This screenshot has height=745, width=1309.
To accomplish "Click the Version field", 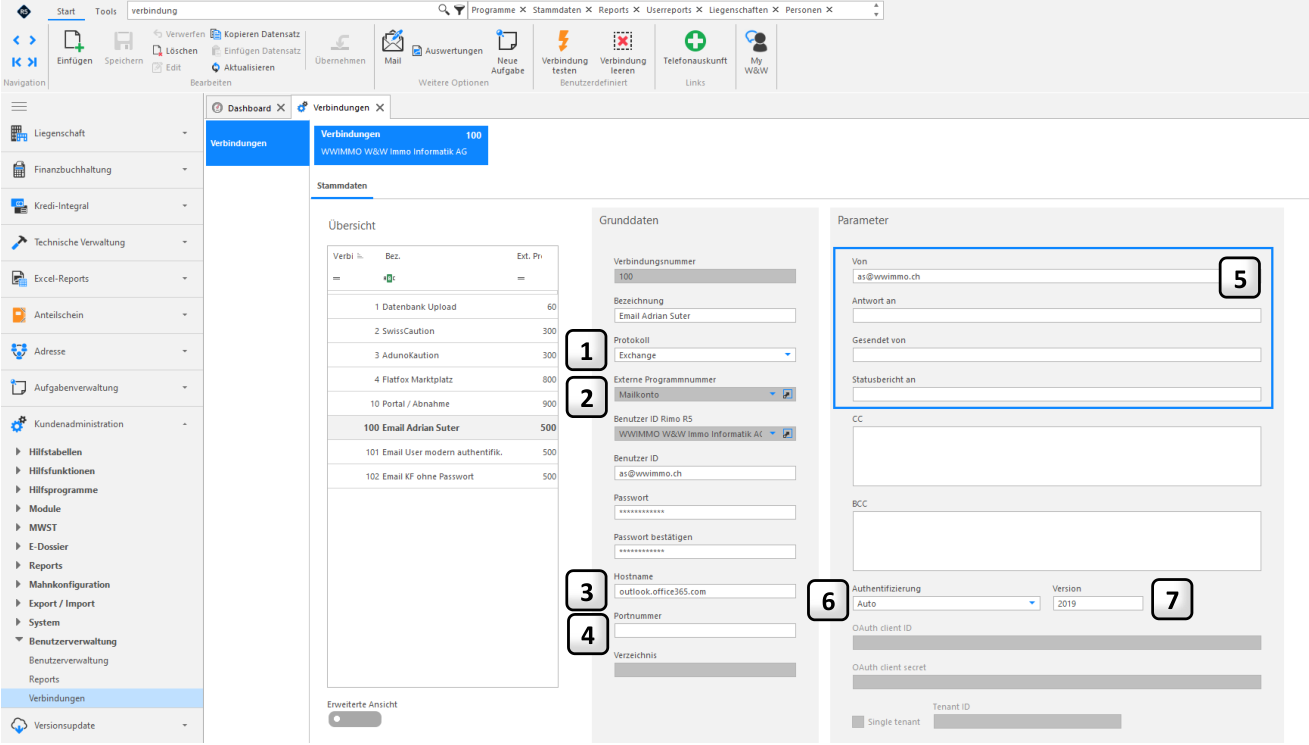I will [x=1097, y=604].
